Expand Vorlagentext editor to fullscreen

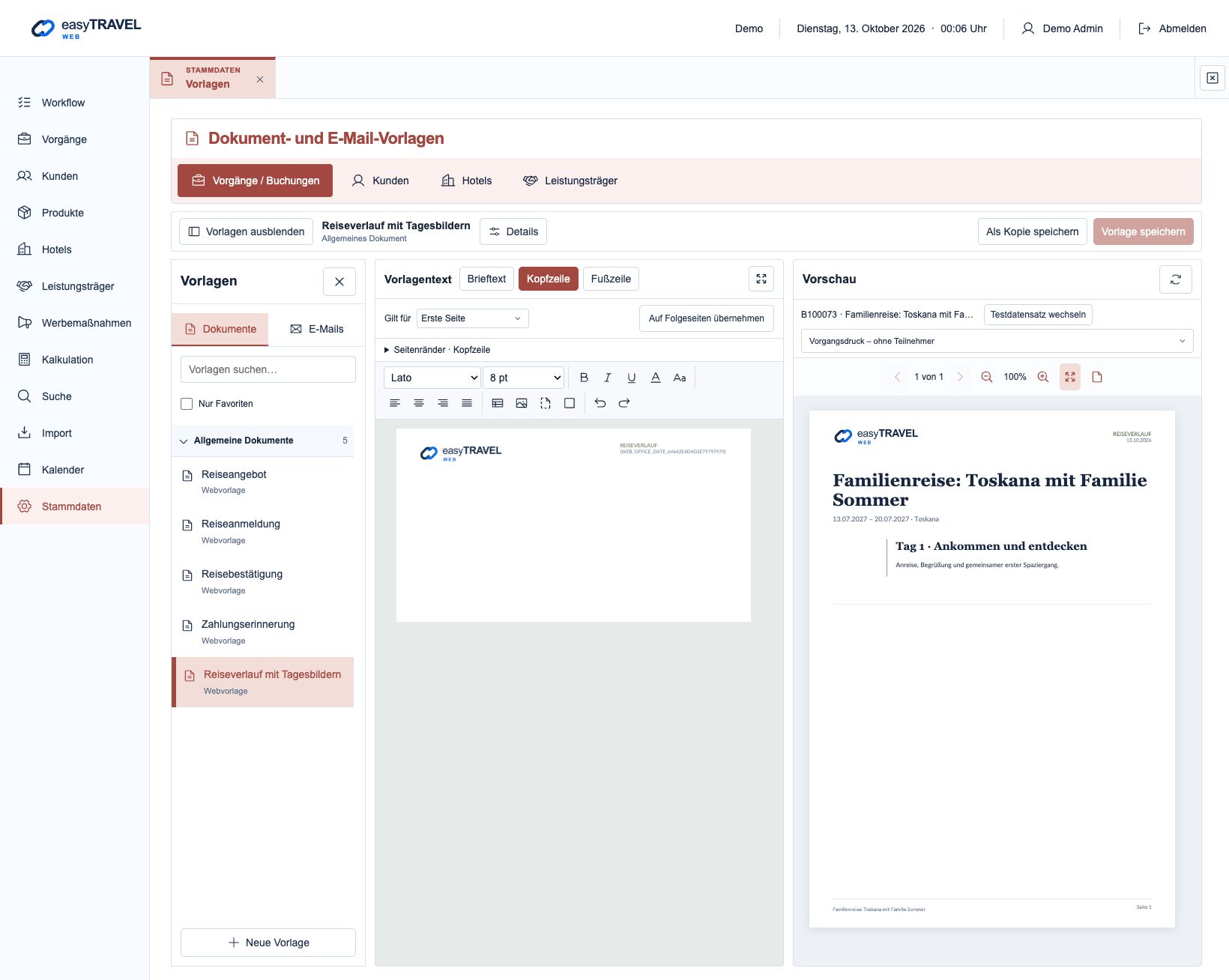tap(761, 279)
